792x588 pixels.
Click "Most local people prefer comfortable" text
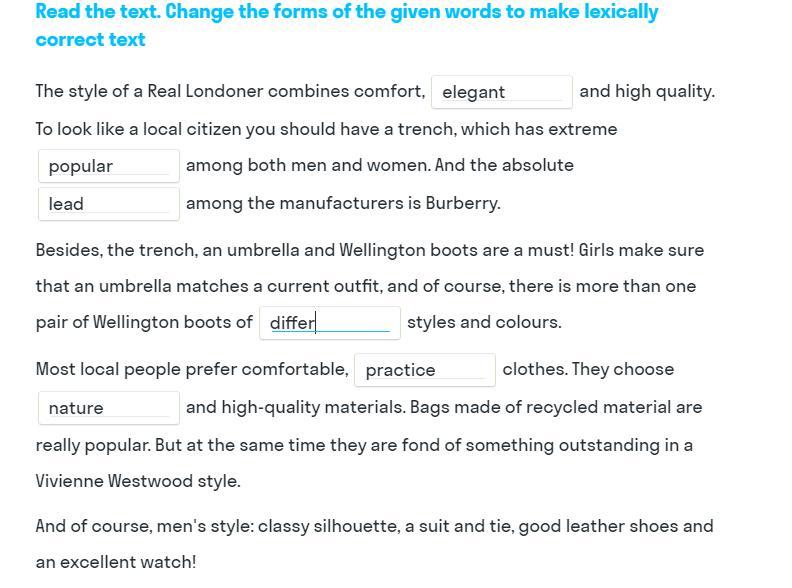pos(192,369)
